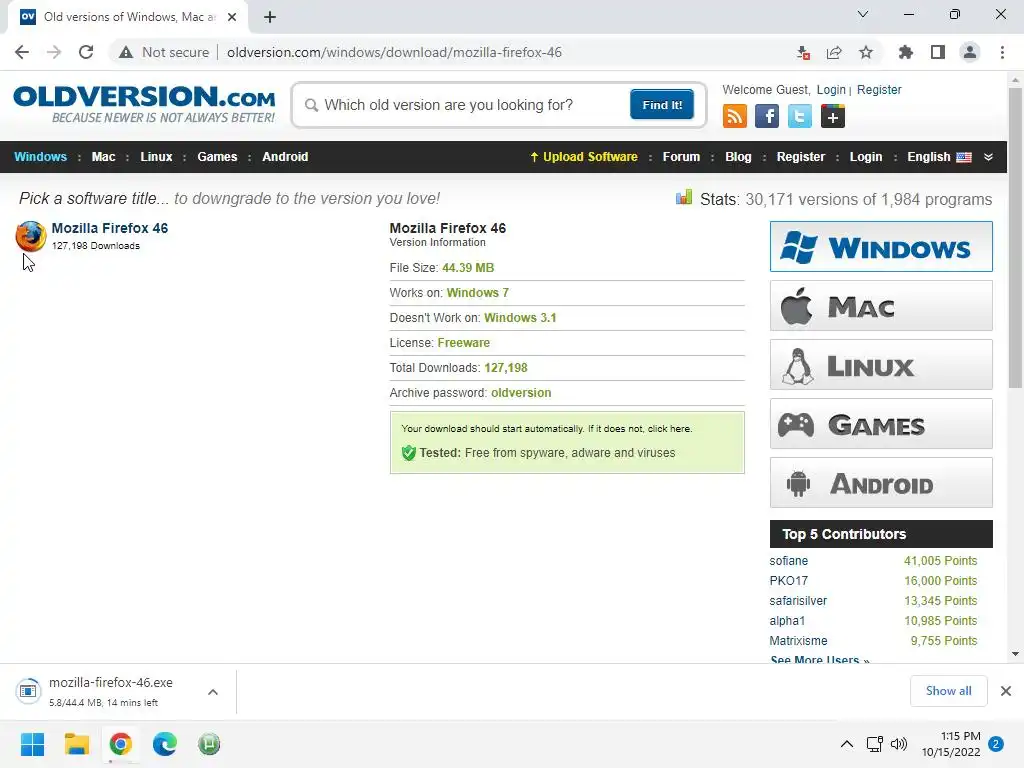
Task: Click the network icon in system tray
Action: [874, 744]
